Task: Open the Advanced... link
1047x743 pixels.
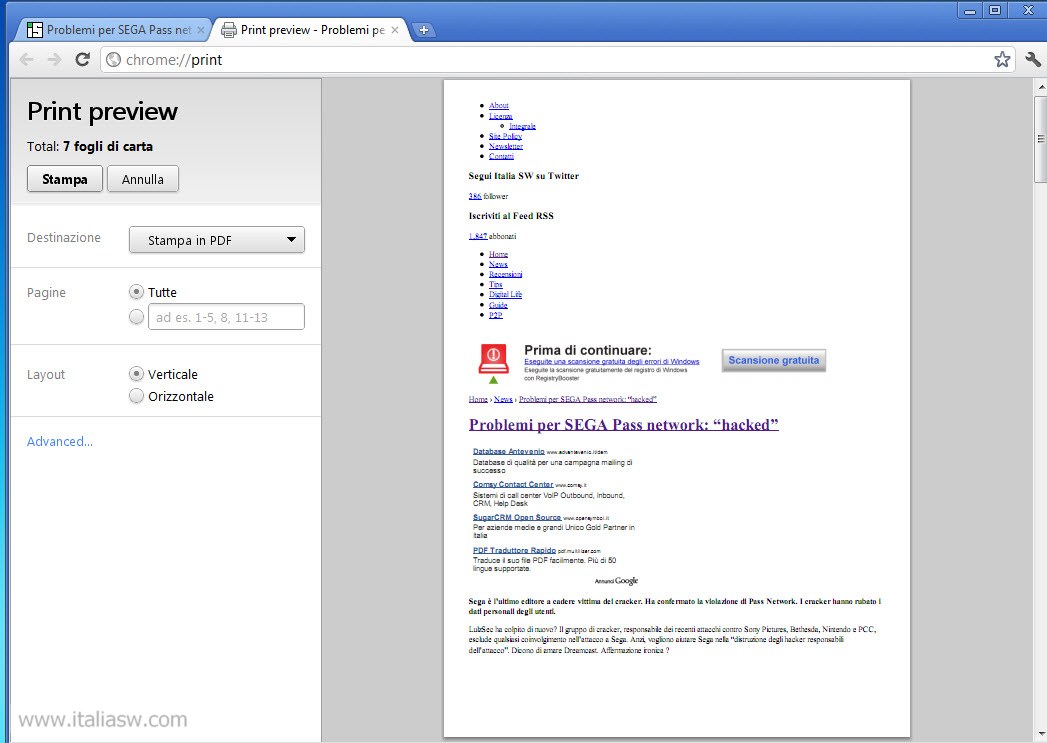Action: tap(60, 441)
